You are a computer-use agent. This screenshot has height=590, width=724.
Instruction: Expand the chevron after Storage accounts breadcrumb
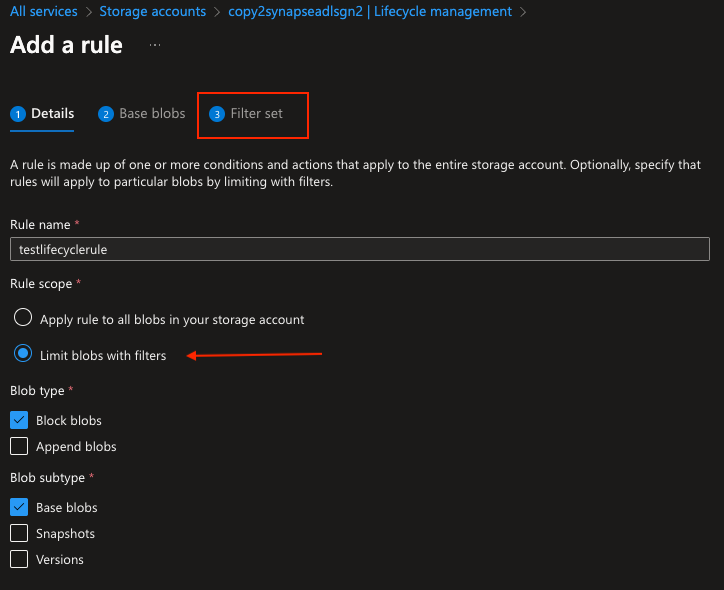(x=217, y=12)
